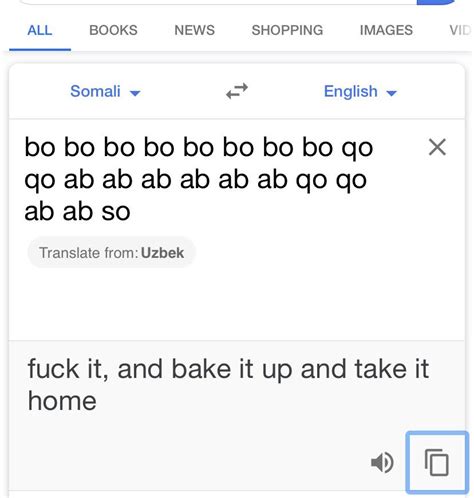Switch to the News tab
Viewport: 474px width, 498px height.
195,30
